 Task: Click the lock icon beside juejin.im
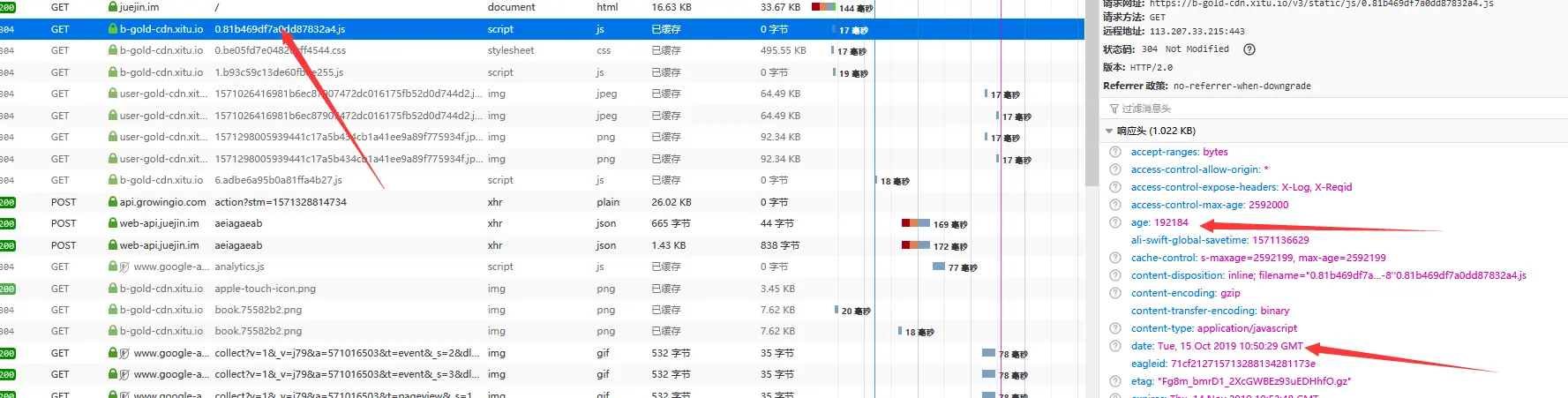click(113, 7)
